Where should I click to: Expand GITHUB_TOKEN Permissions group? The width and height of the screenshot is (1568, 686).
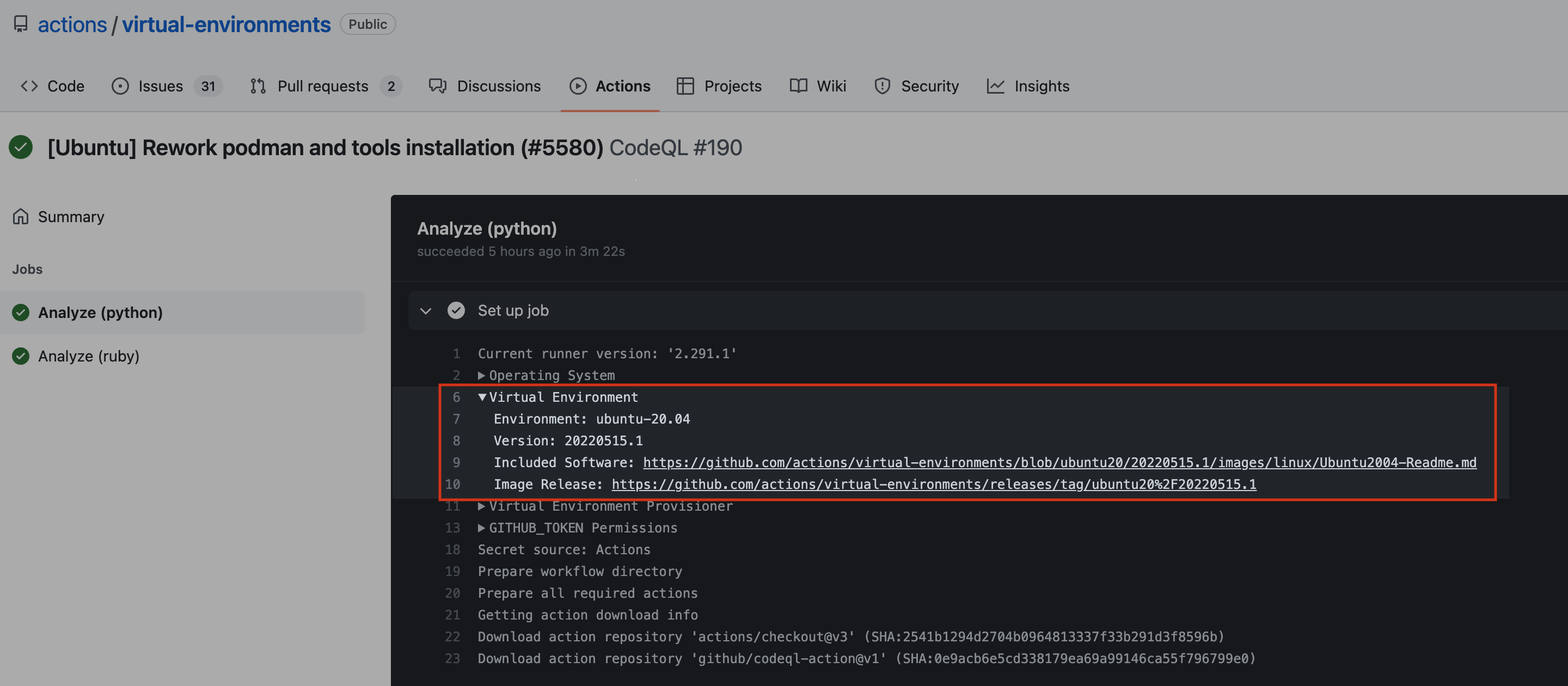(x=481, y=528)
